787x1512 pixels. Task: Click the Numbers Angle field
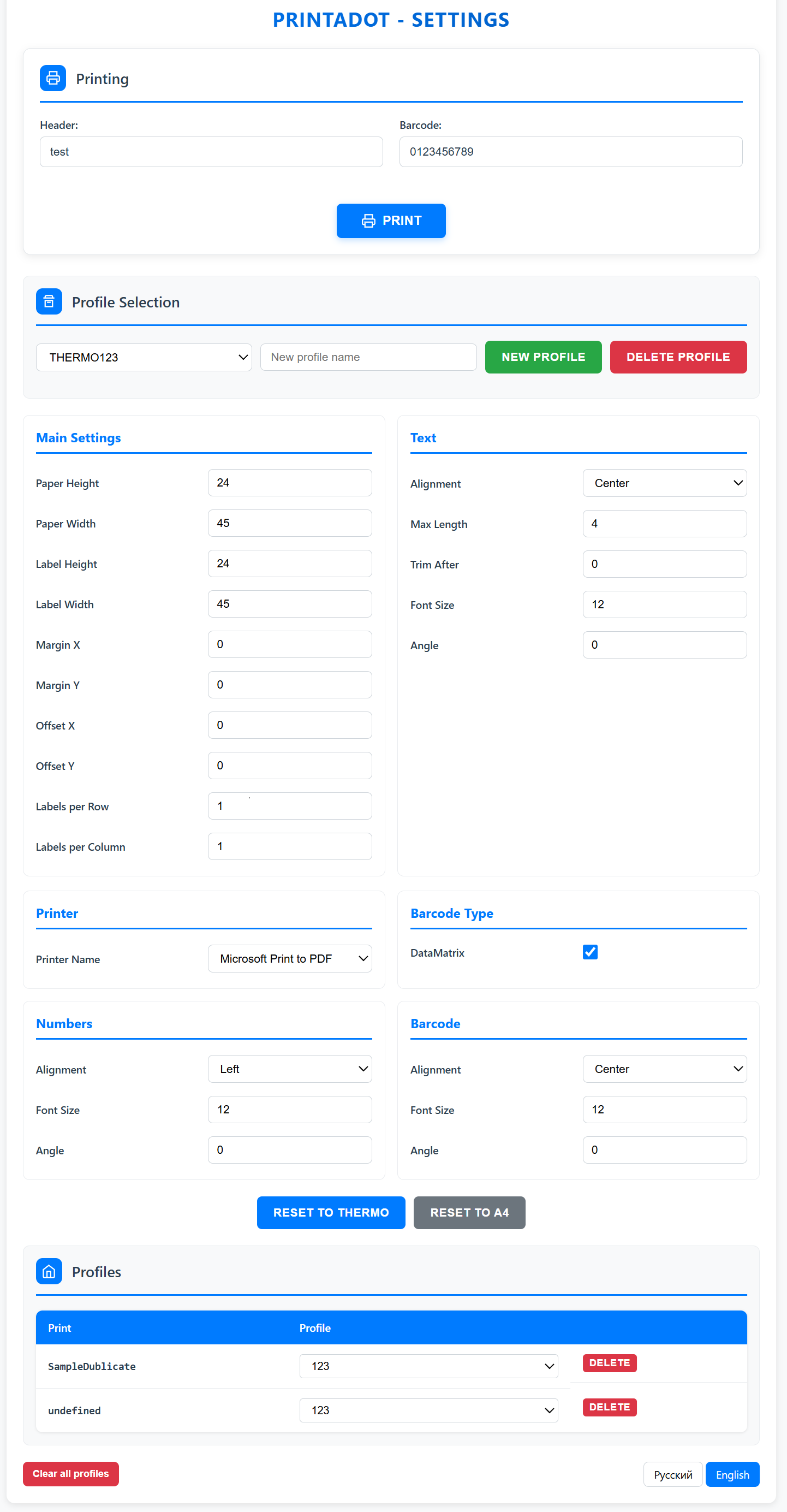(x=290, y=1150)
